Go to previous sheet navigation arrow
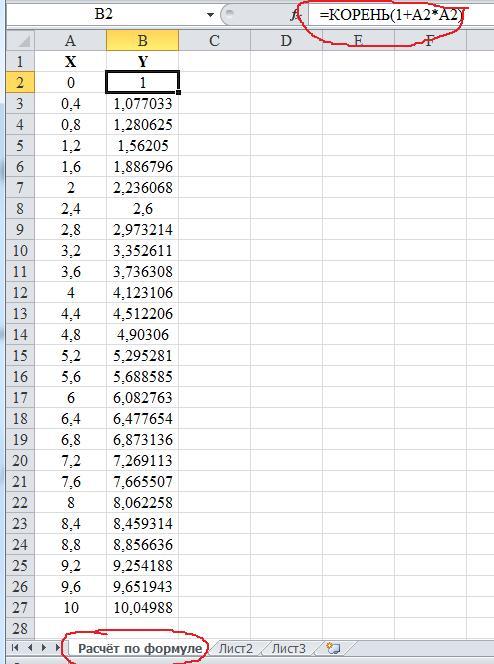The image size is (494, 664). pyautogui.click(x=30, y=647)
